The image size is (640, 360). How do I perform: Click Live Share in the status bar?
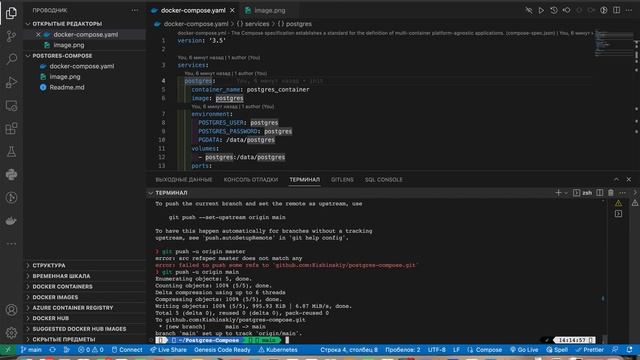coord(168,350)
